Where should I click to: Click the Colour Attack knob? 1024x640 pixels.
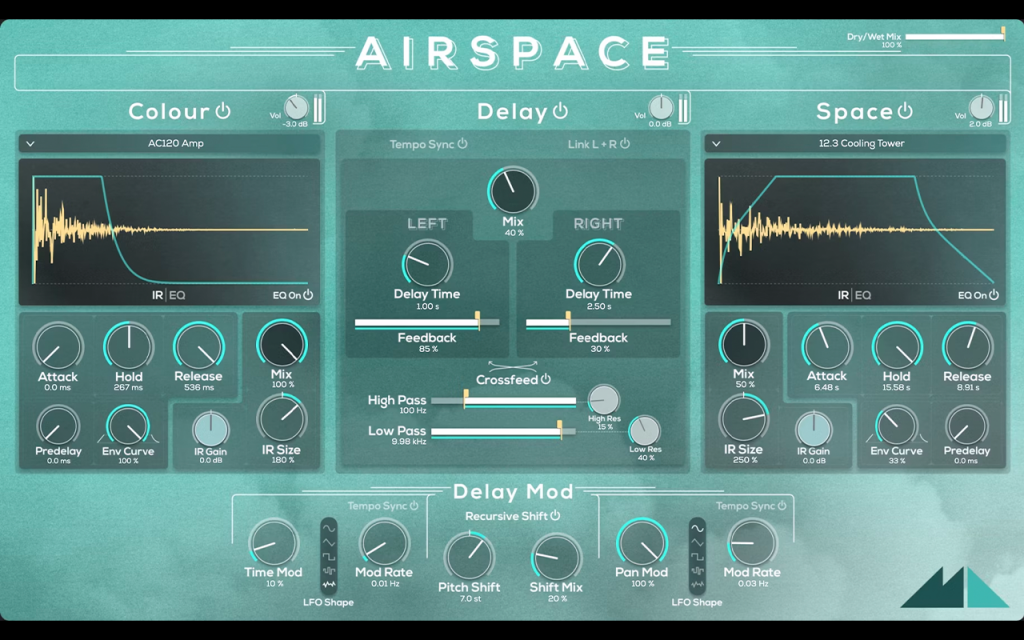point(58,347)
